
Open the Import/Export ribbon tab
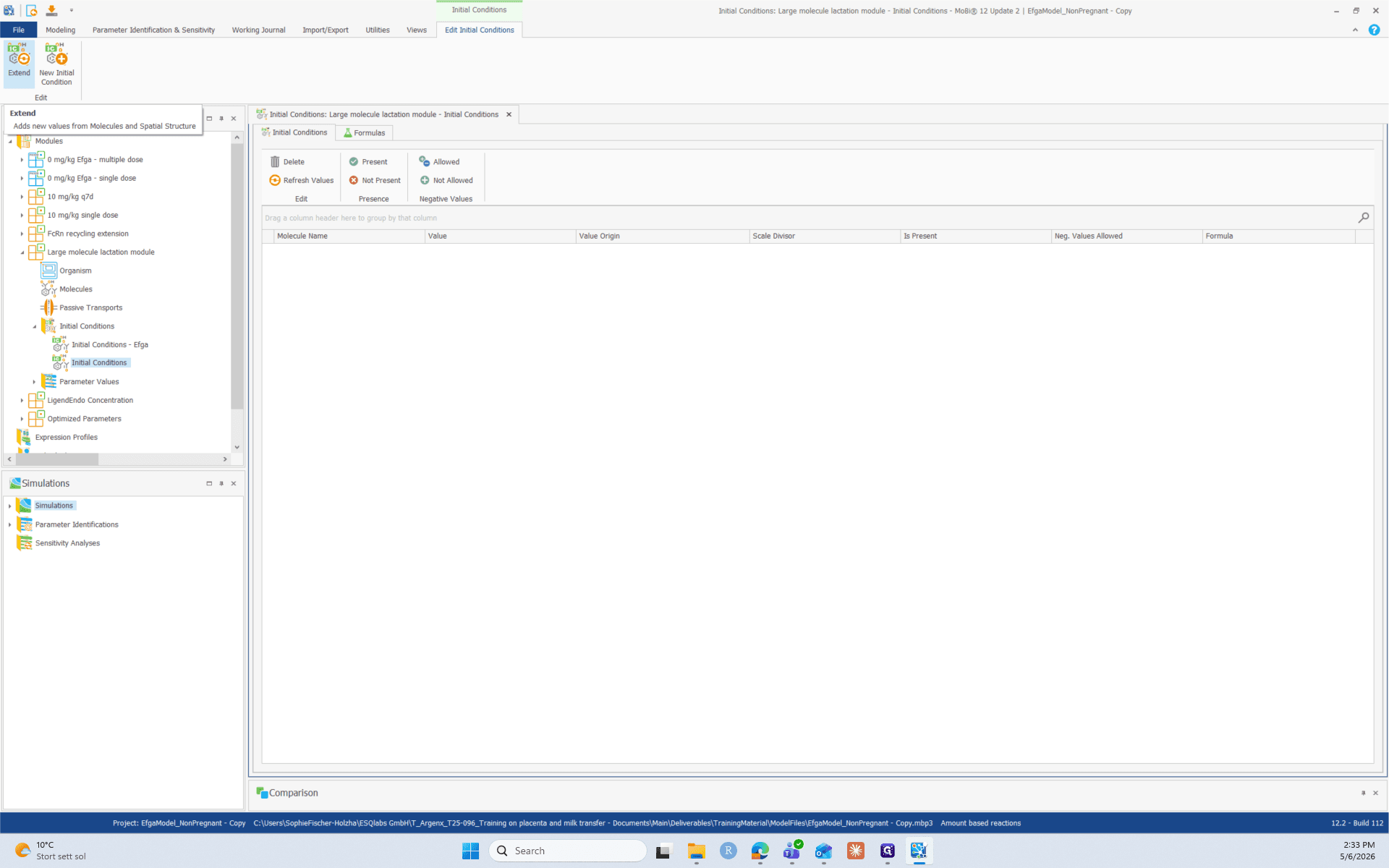325,30
